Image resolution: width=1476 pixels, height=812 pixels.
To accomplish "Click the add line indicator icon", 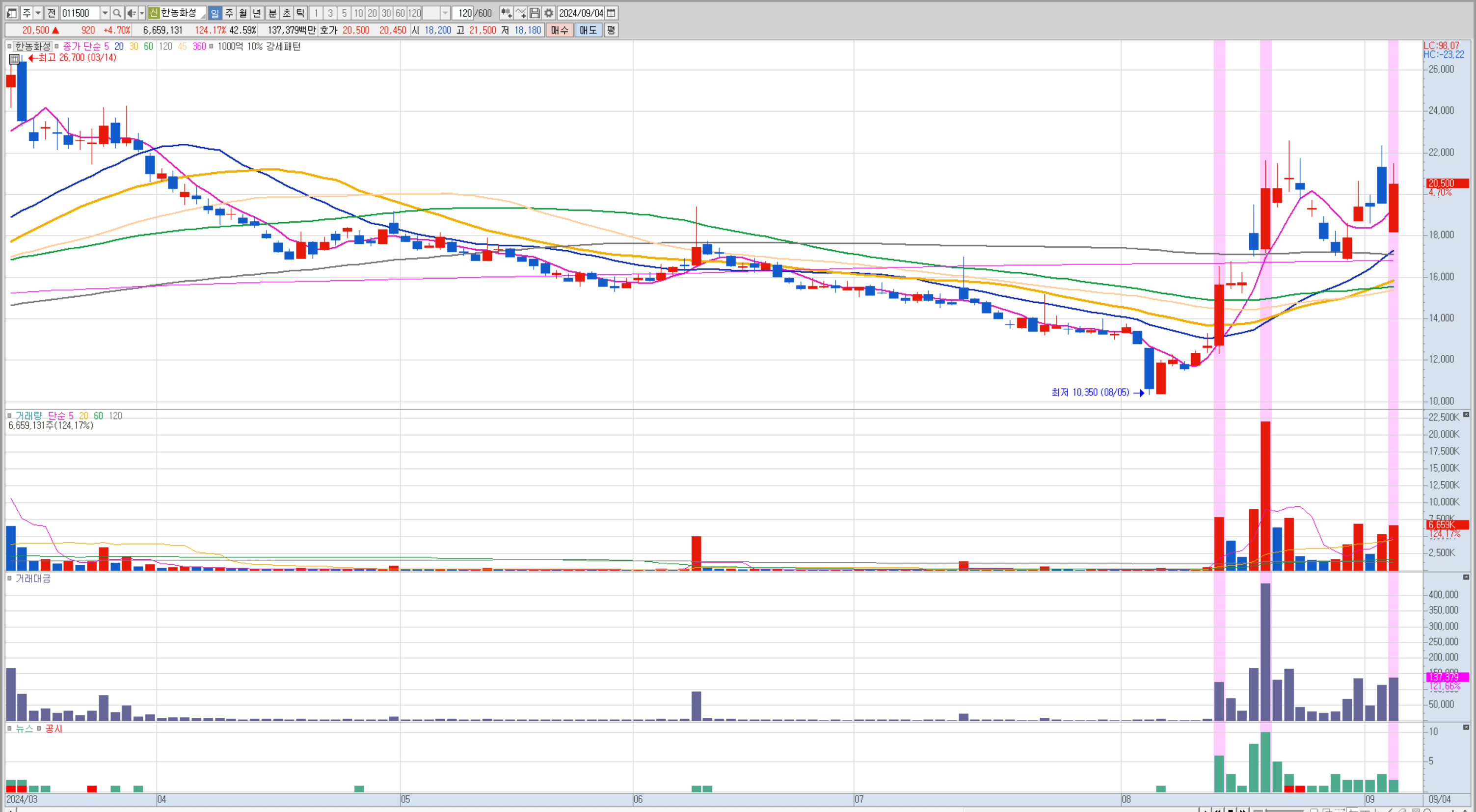I will coord(520,13).
